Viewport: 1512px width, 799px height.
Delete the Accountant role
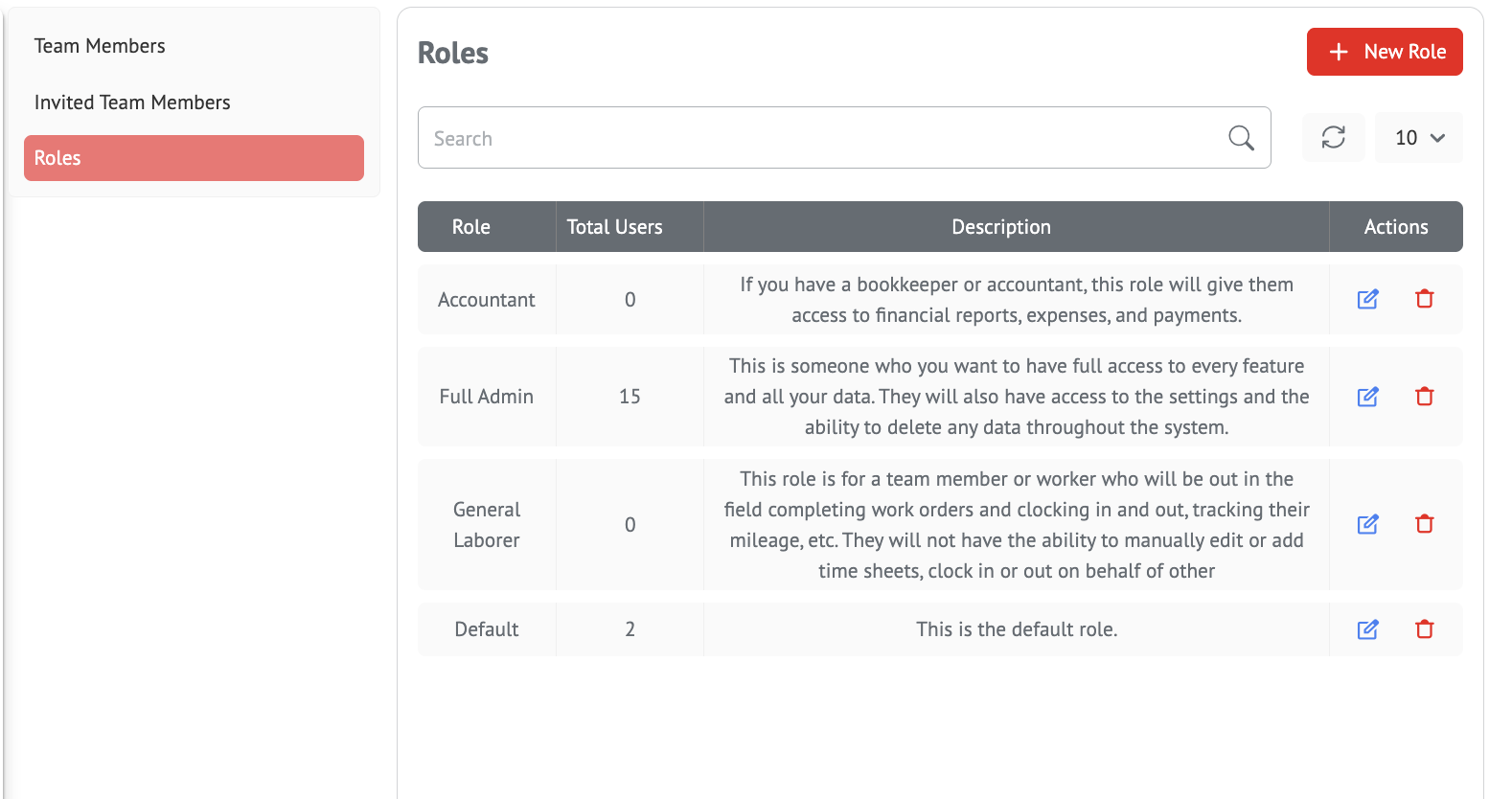click(x=1425, y=299)
